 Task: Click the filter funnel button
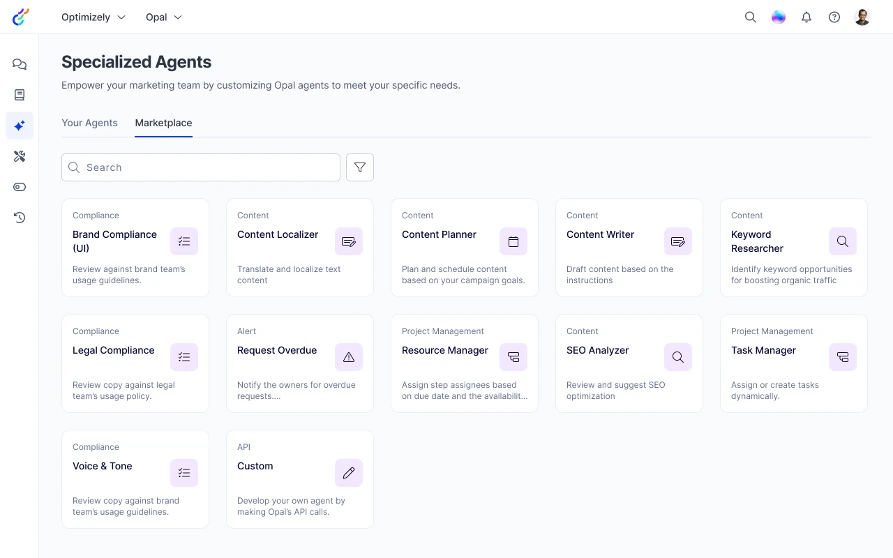(360, 167)
